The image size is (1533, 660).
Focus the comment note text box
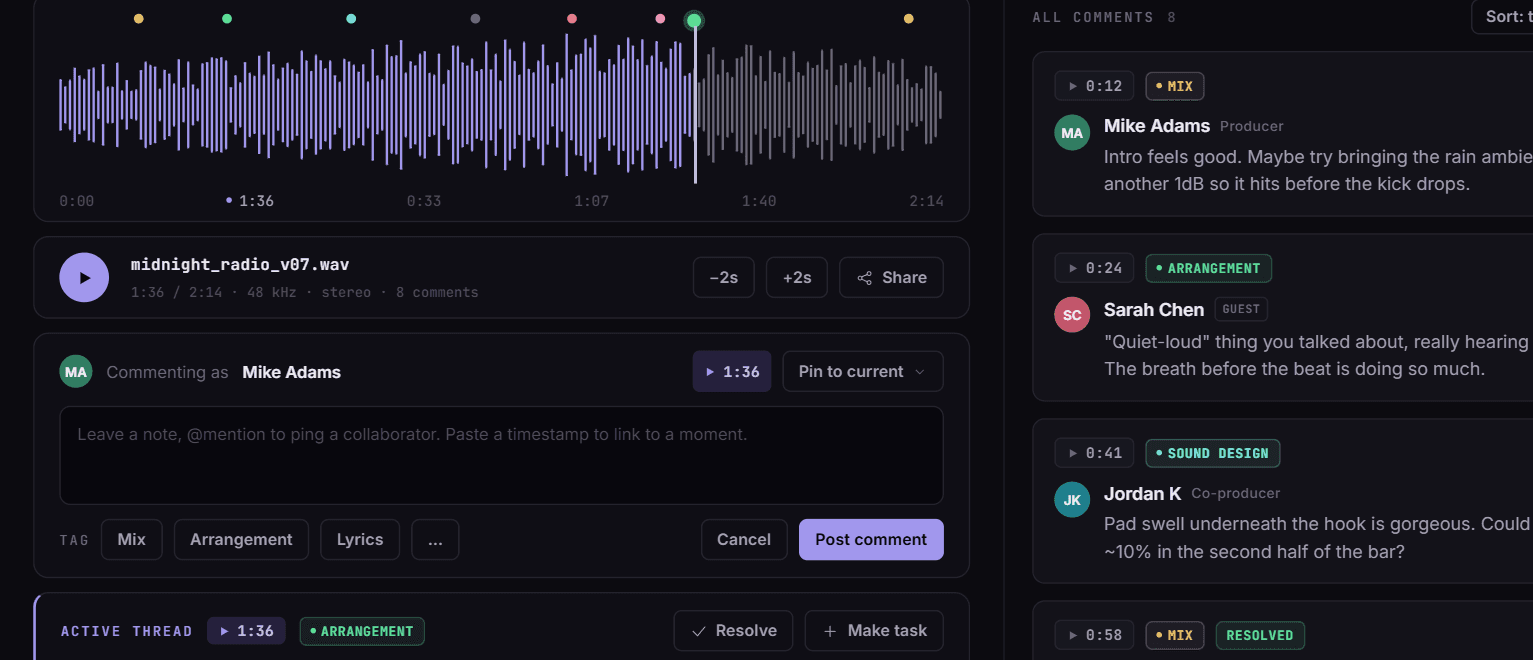(x=501, y=455)
